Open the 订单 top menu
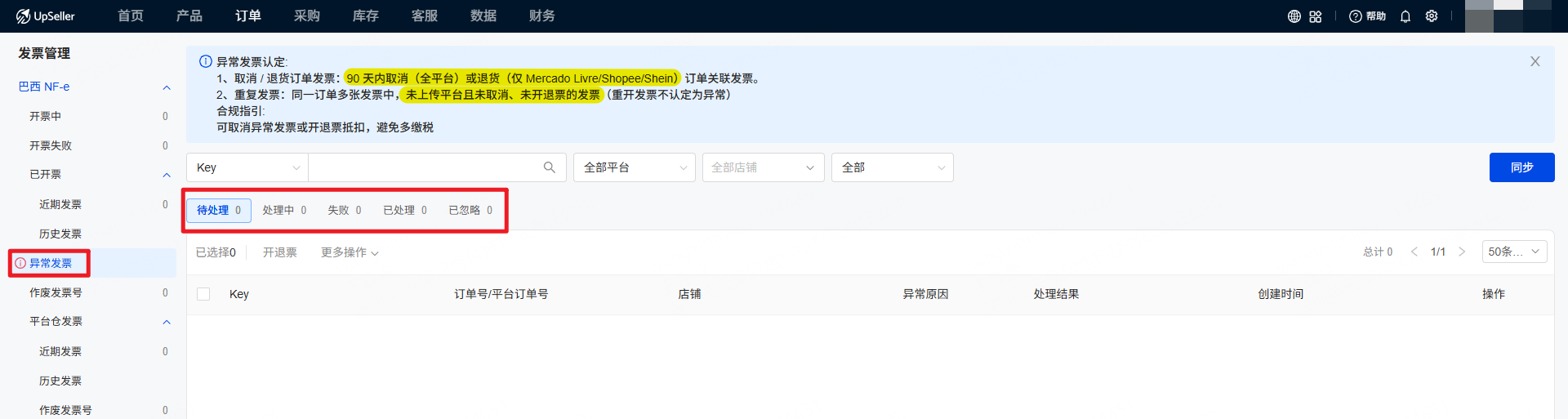 [x=247, y=16]
